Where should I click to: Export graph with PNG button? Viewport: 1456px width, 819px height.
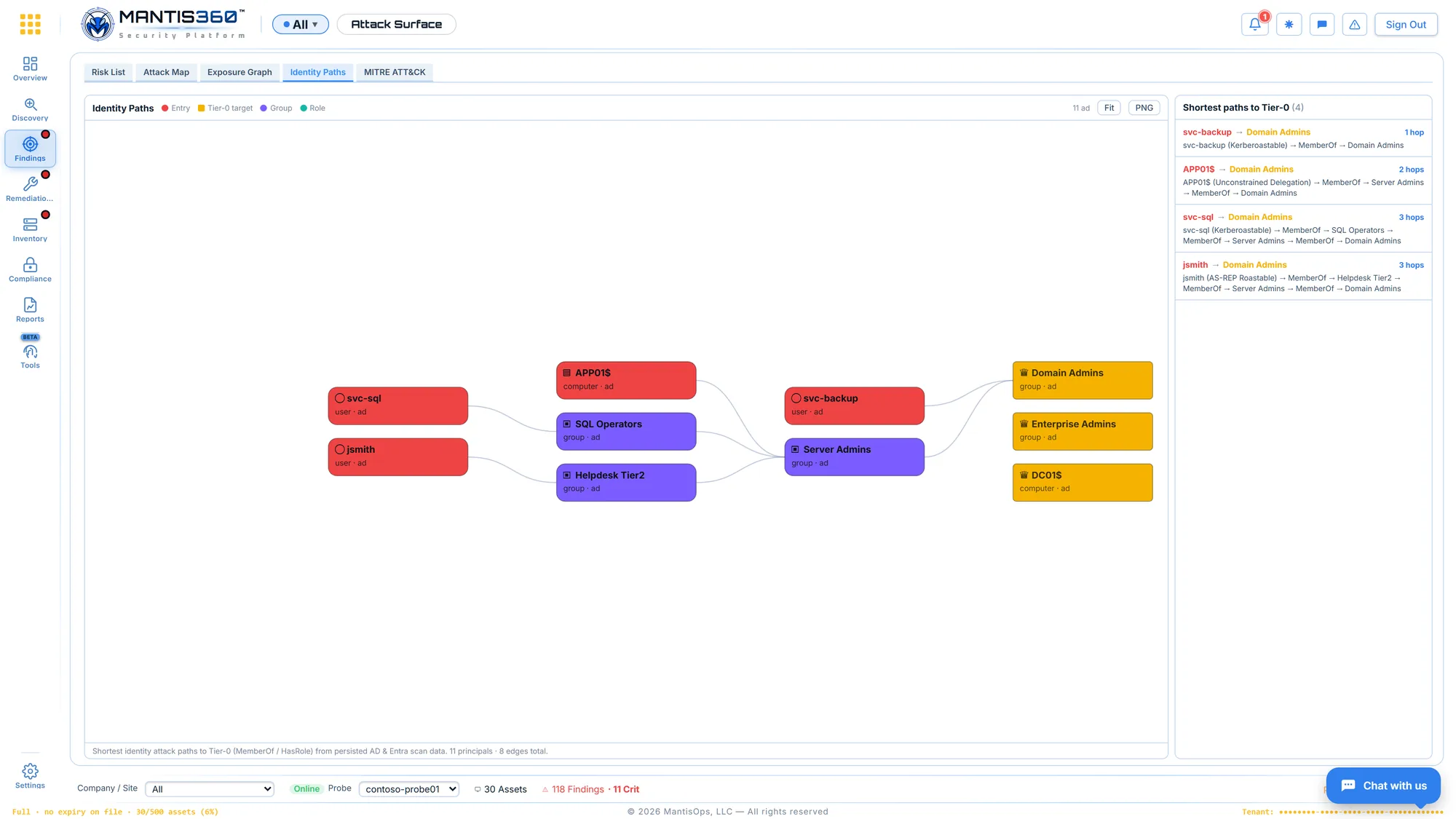point(1144,108)
